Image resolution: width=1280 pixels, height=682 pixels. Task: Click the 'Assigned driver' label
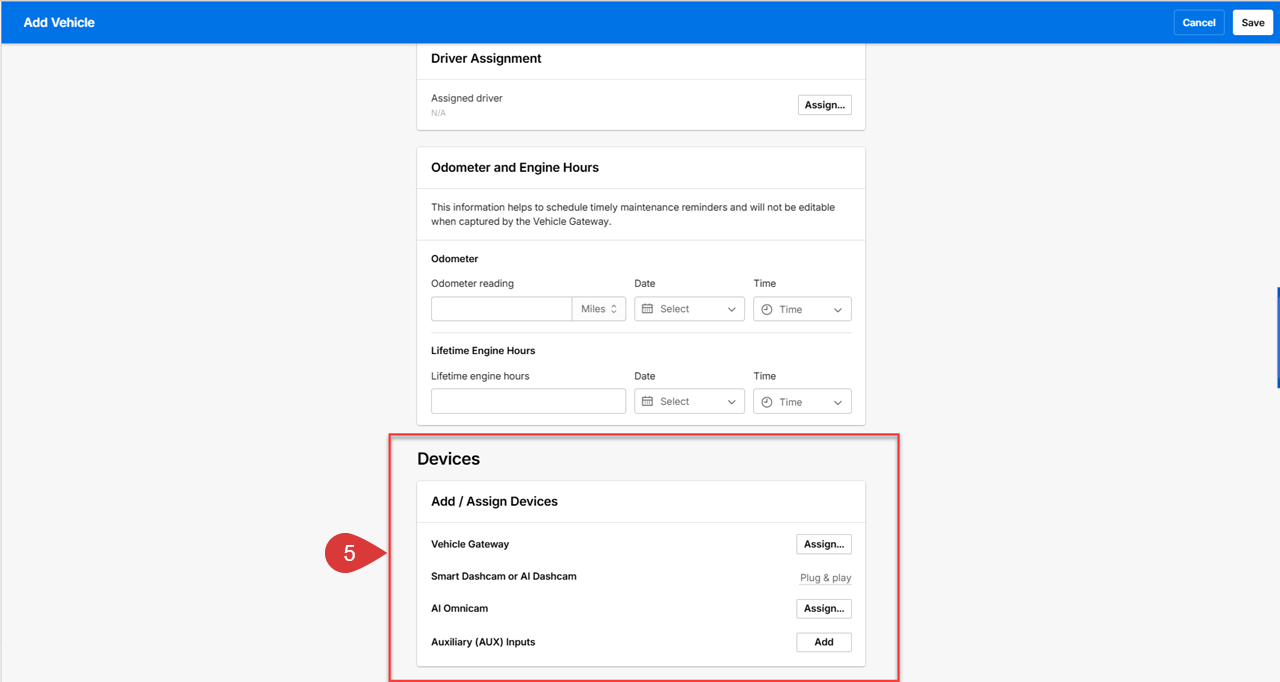pyautogui.click(x=467, y=98)
